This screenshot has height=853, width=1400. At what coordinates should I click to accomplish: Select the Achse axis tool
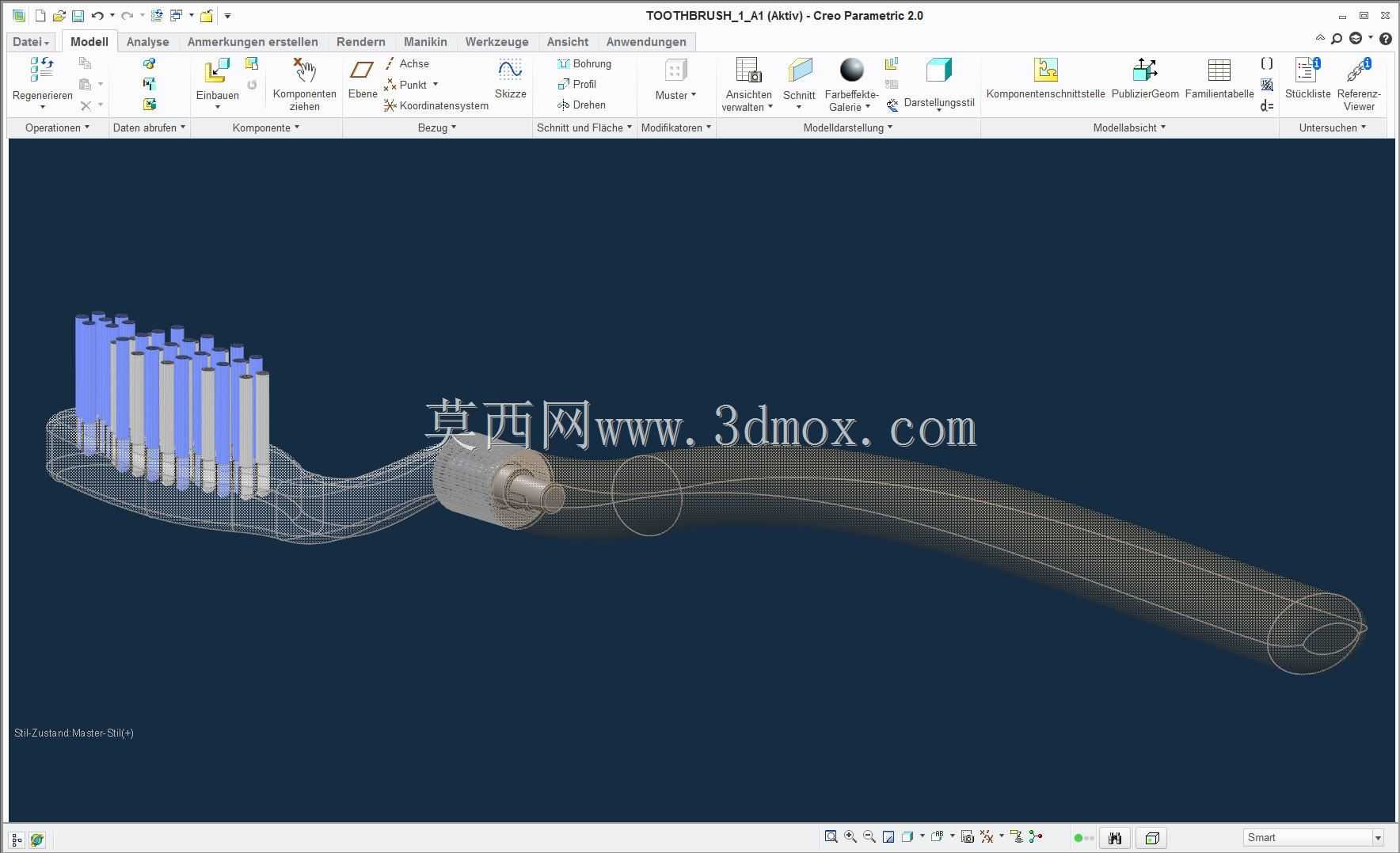[408, 63]
